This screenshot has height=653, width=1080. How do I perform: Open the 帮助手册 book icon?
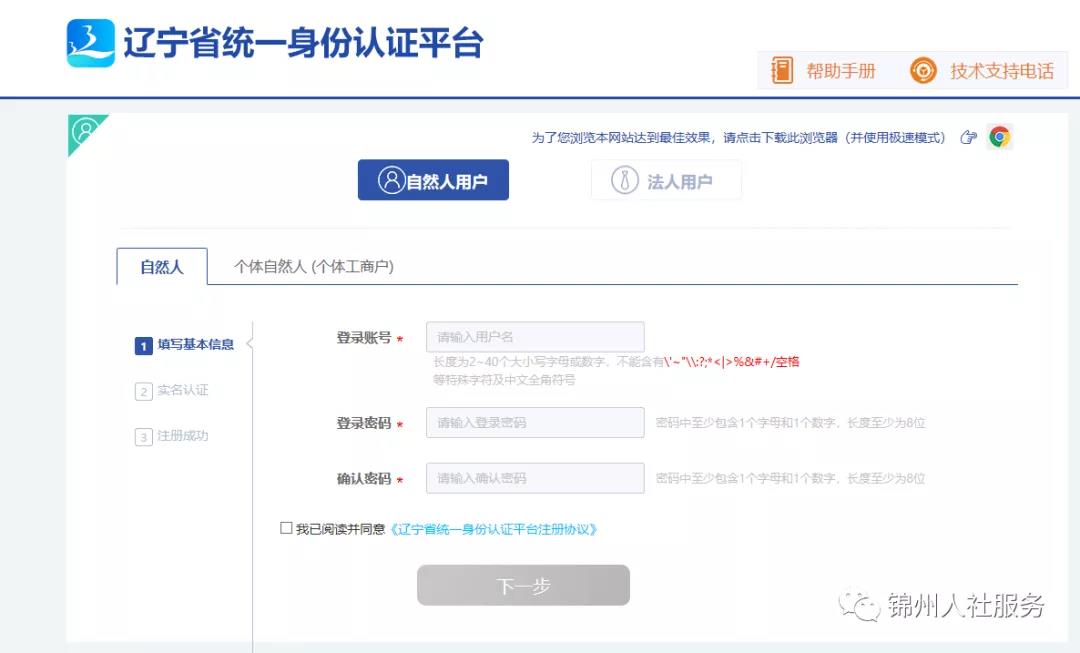tap(782, 70)
